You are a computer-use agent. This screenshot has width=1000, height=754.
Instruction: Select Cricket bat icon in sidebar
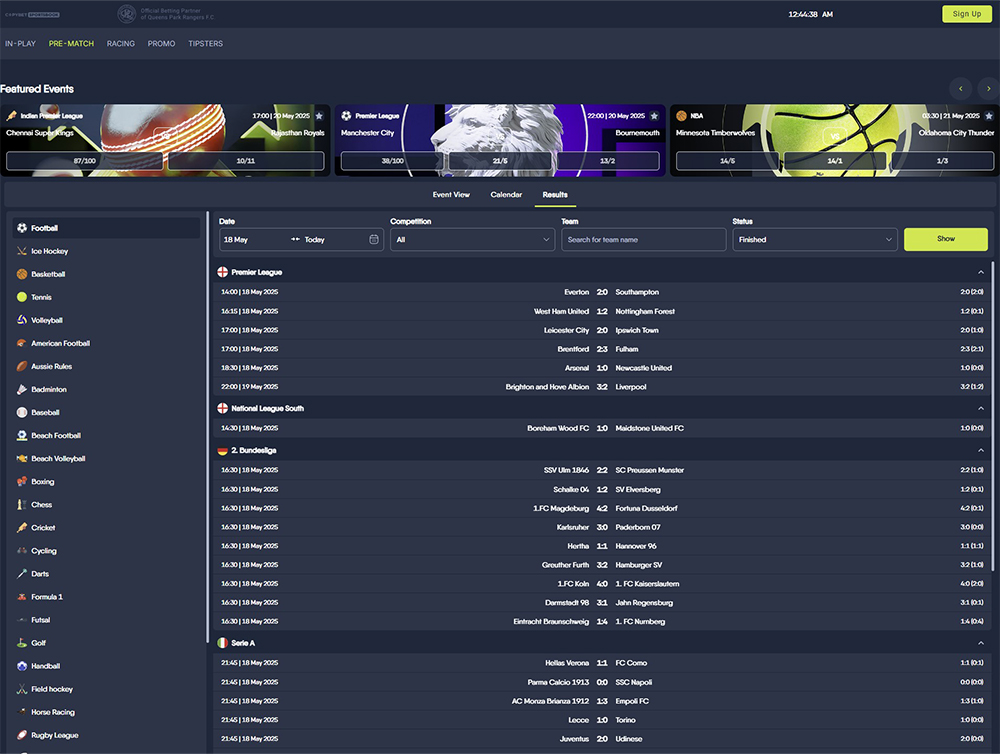pos(22,528)
